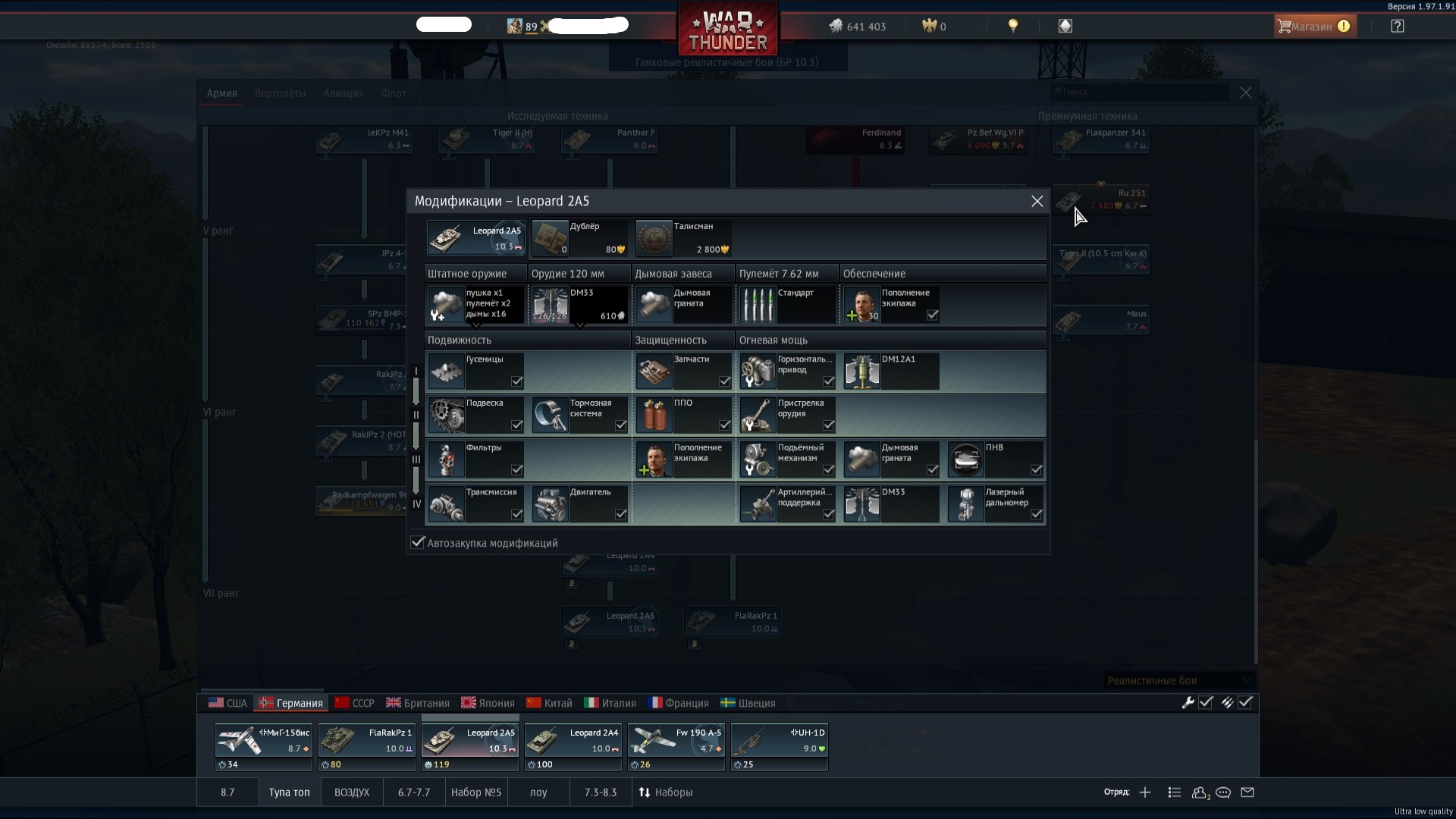Open the help question mark icon

click(1398, 26)
